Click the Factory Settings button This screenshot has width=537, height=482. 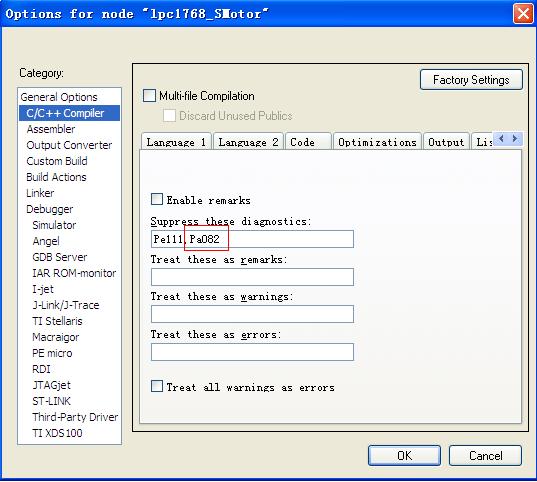[471, 80]
